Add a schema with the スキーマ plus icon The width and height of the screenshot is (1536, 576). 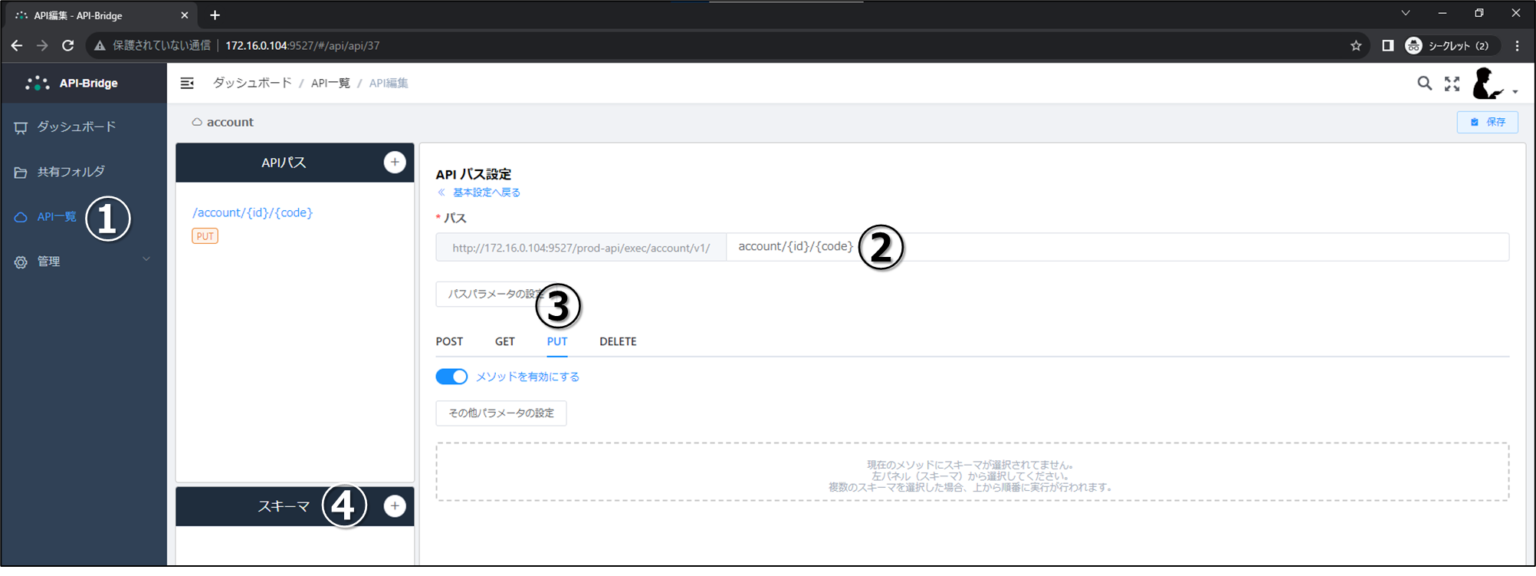395,505
